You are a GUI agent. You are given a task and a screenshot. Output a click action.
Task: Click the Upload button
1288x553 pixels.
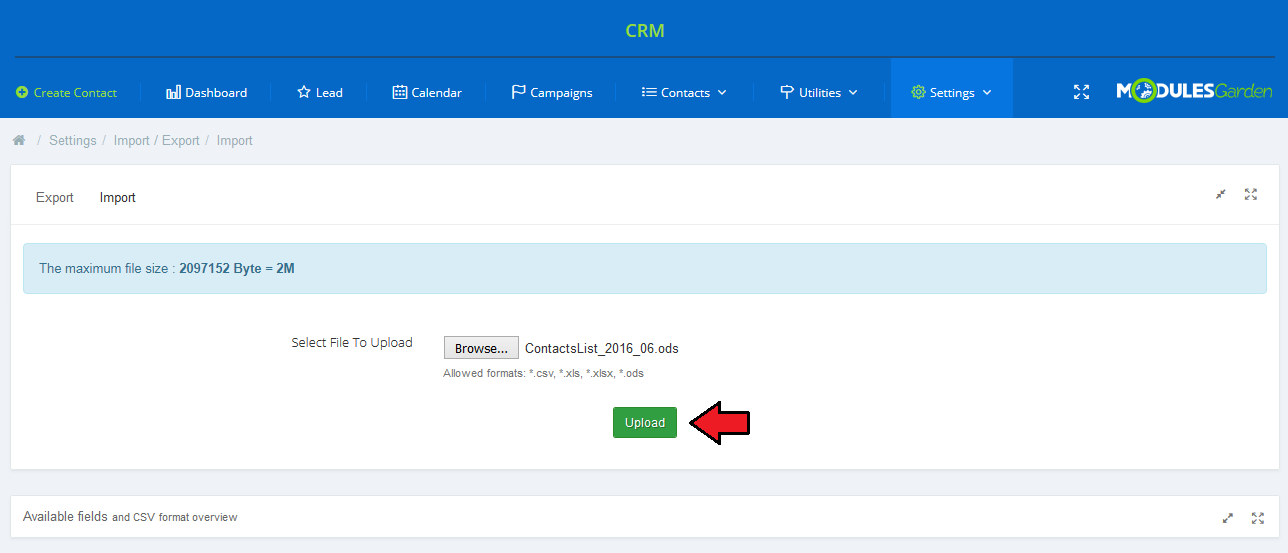click(645, 423)
